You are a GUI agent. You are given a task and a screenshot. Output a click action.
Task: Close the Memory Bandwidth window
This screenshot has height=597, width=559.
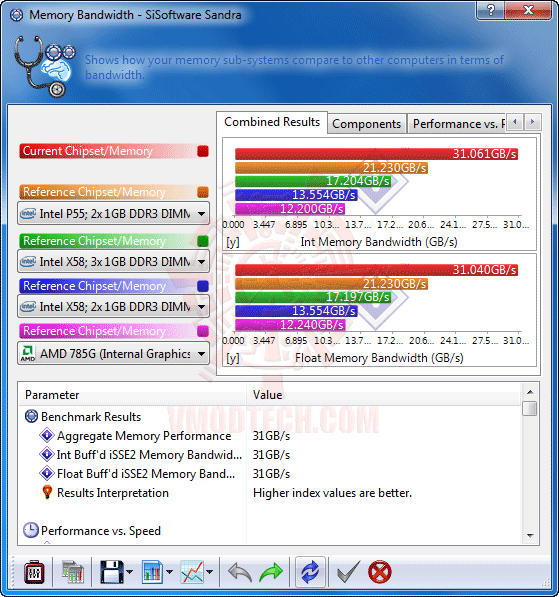528,10
